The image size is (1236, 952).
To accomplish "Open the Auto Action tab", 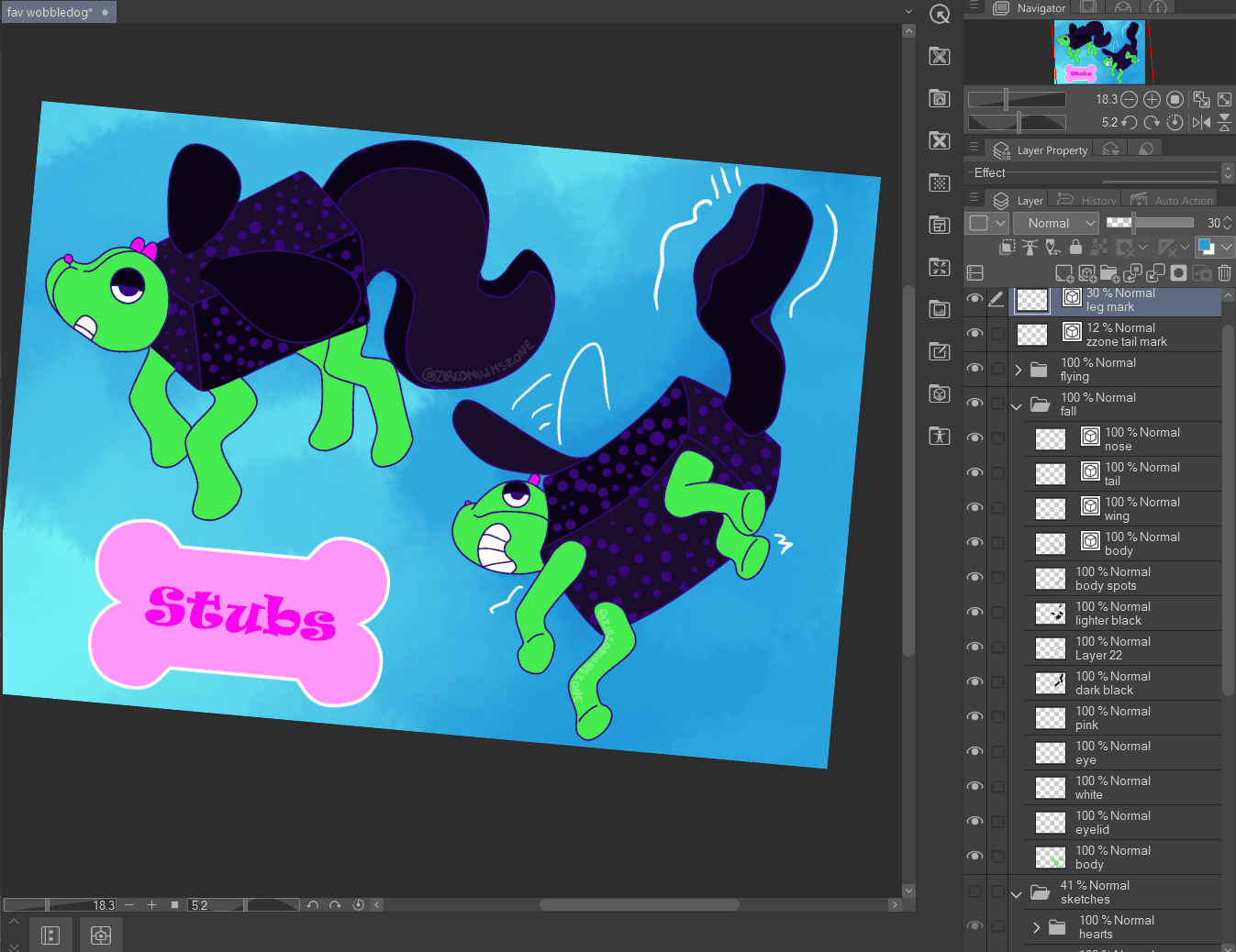I will (x=1172, y=200).
